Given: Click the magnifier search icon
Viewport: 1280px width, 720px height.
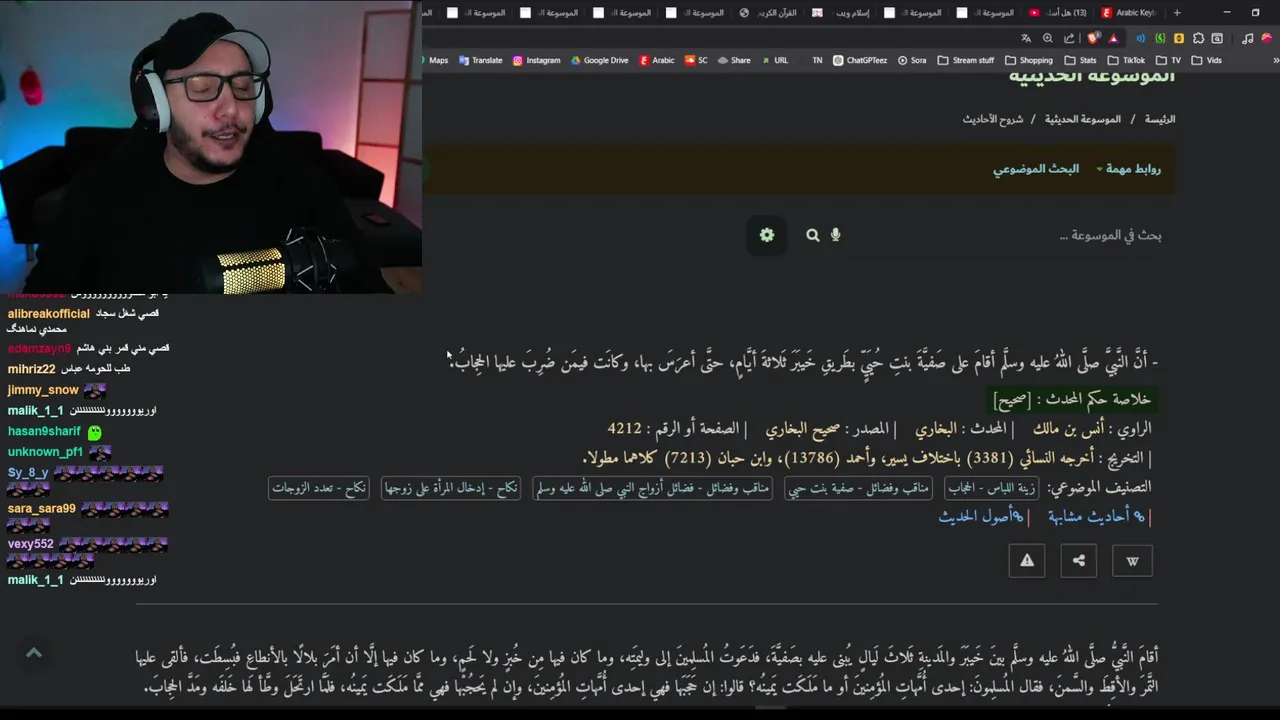Looking at the screenshot, I should 813,235.
